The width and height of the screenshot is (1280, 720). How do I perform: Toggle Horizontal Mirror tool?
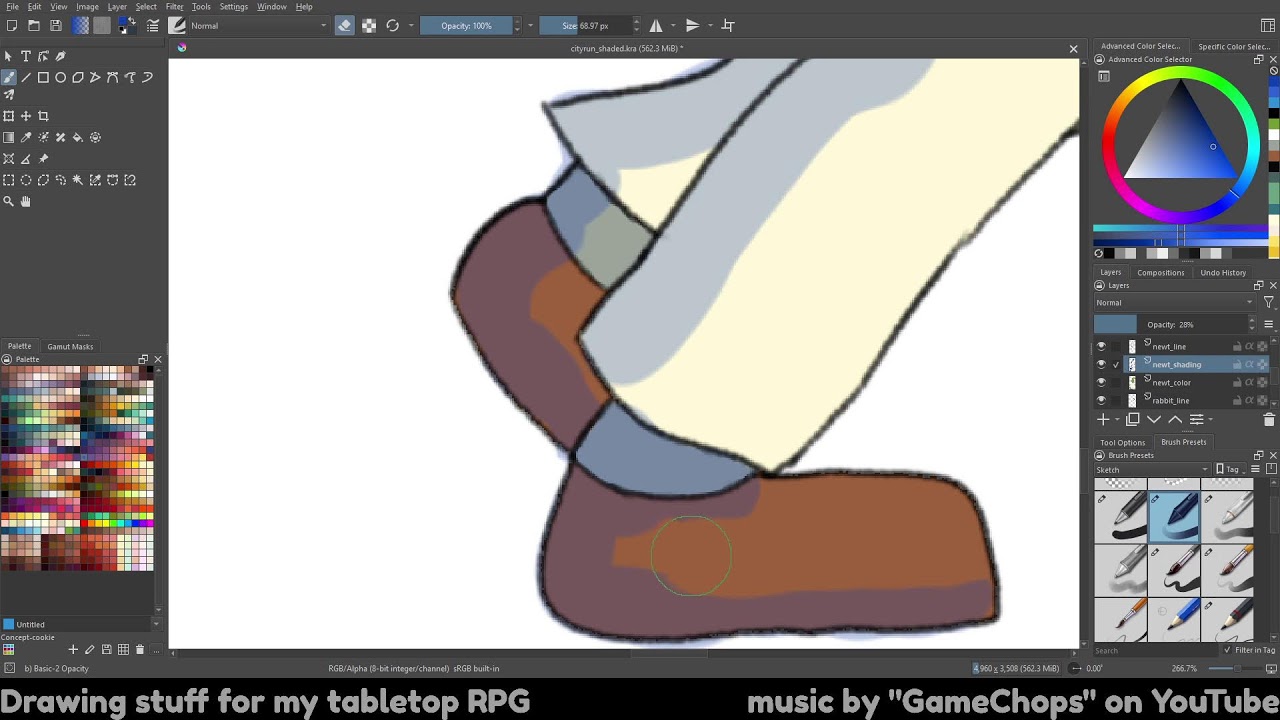coord(656,25)
